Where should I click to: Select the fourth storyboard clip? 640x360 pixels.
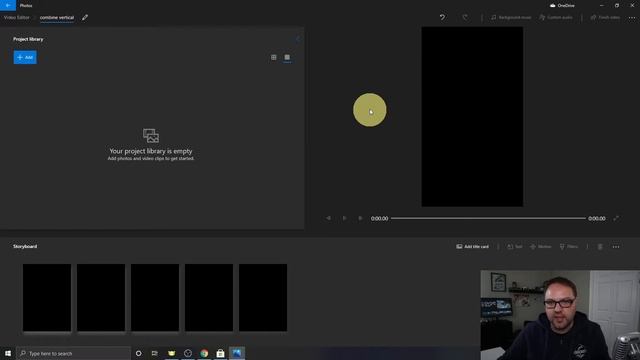coord(209,298)
